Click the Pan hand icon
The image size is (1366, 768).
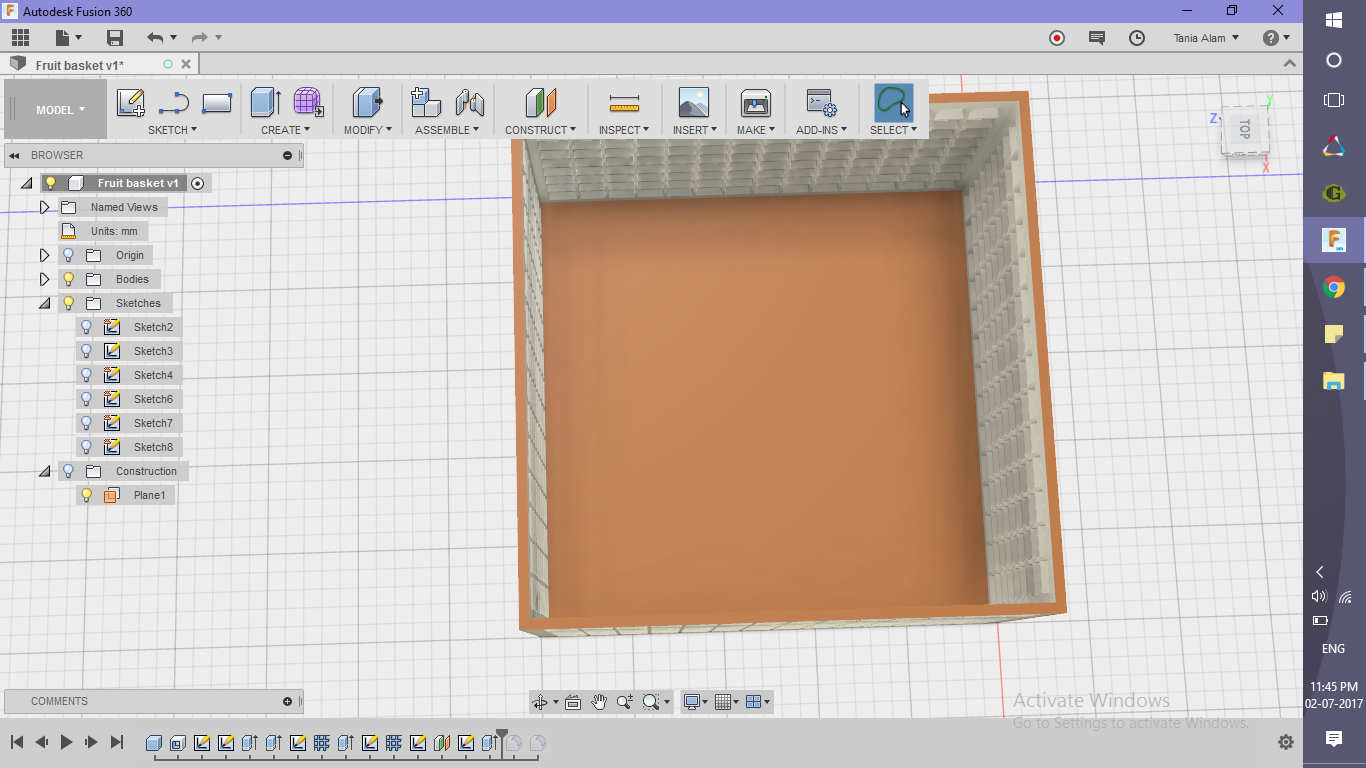click(599, 702)
